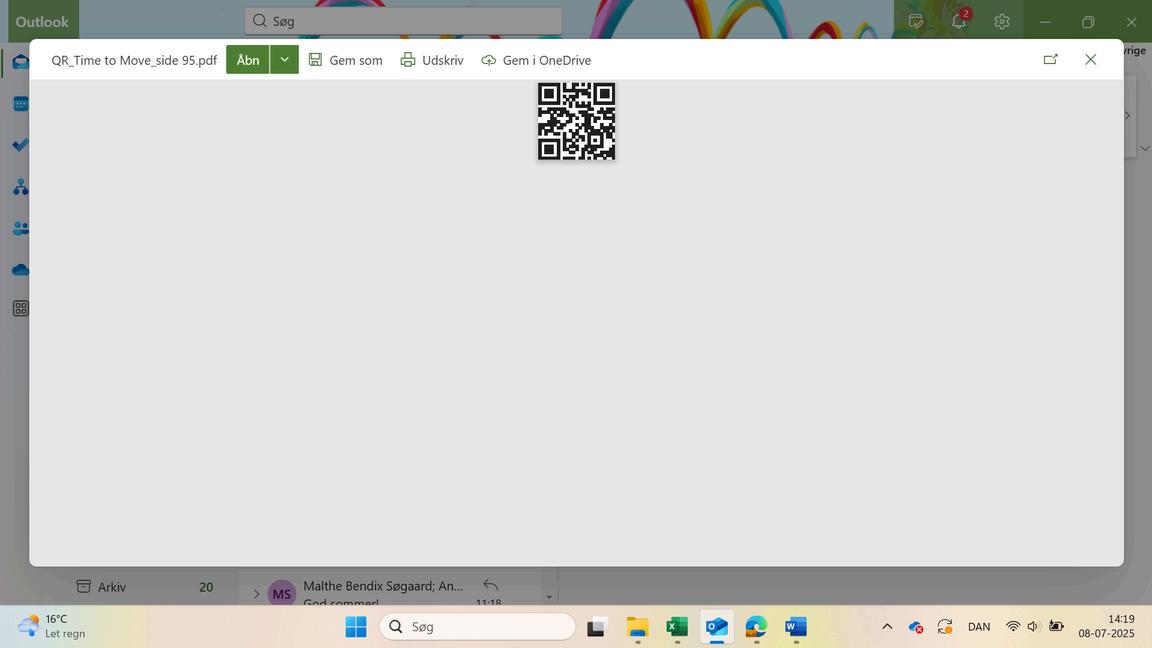Save attachment via Gem i OneDrive
1152x648 pixels.
[536, 60]
